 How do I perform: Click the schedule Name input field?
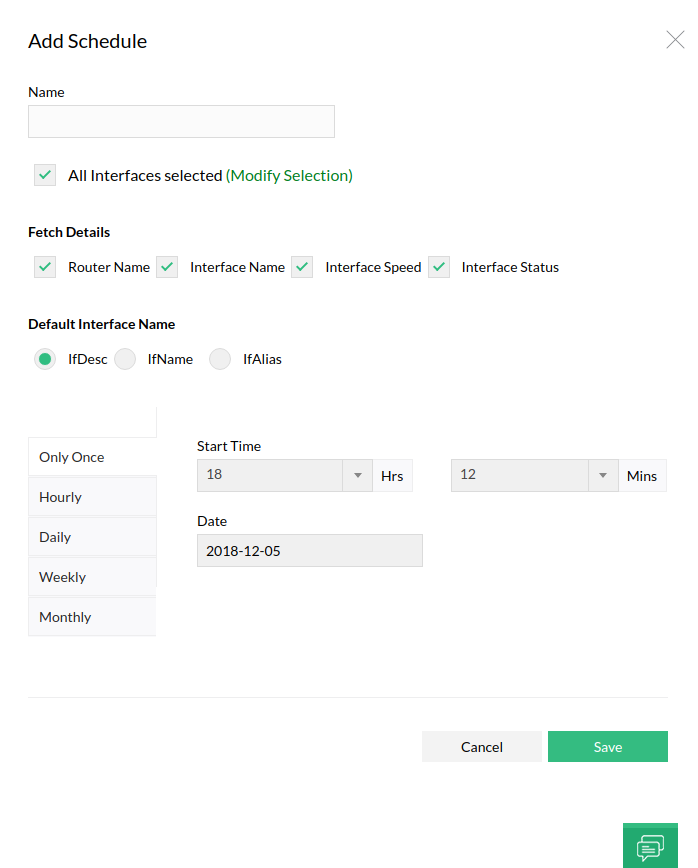181,122
